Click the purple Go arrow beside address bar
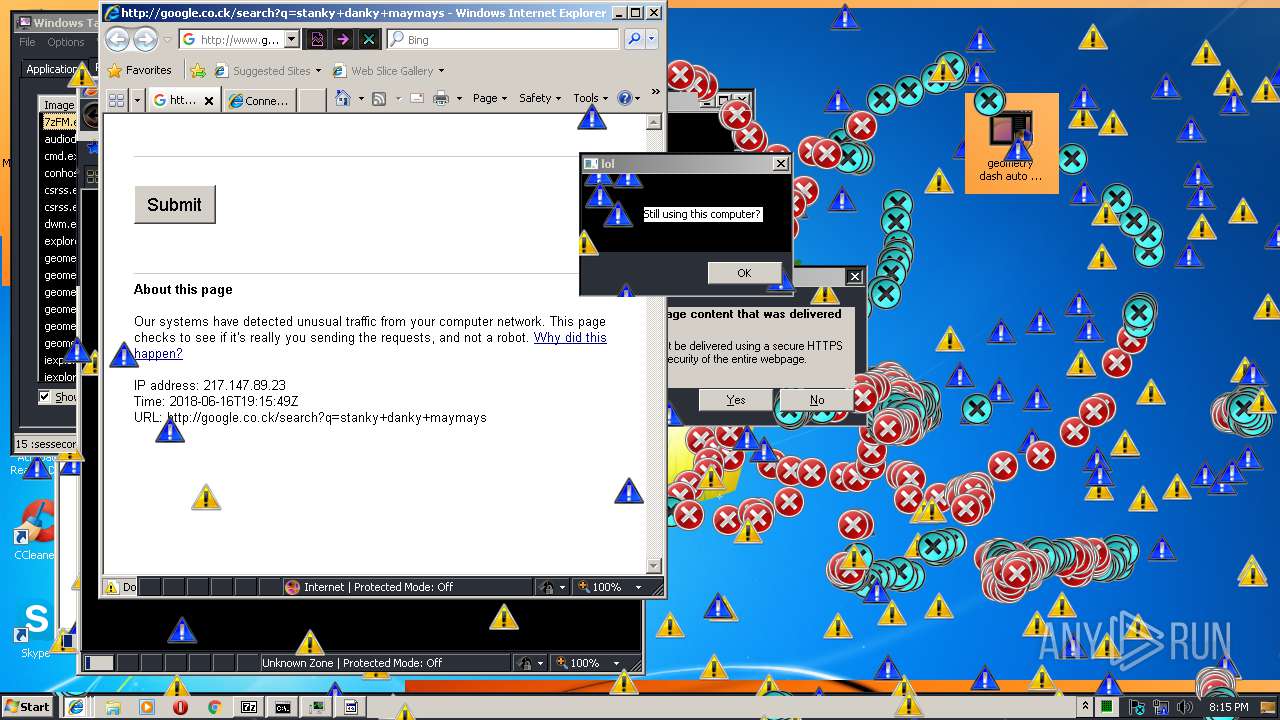The image size is (1280, 720). [343, 39]
